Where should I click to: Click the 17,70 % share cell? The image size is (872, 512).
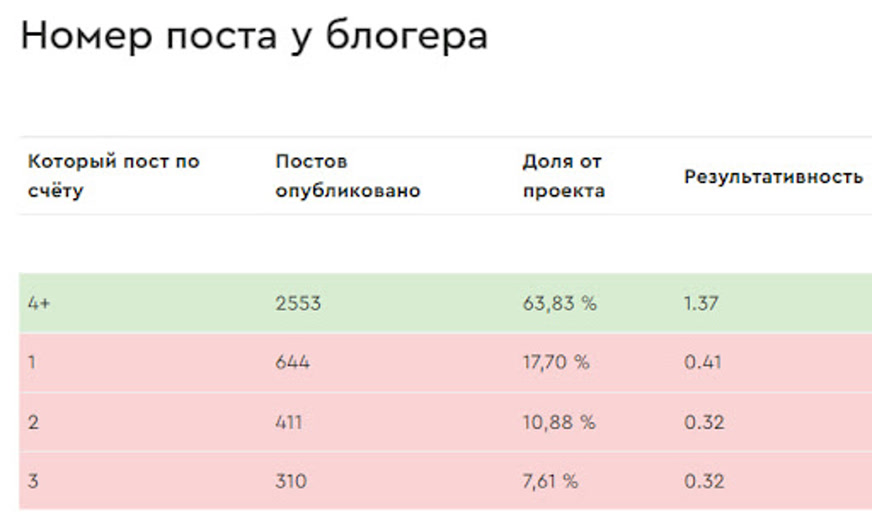556,362
